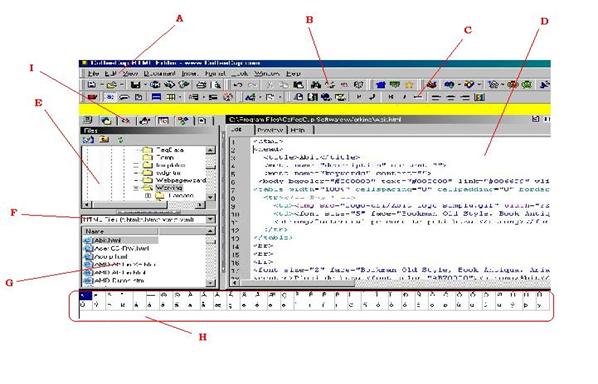Click the Paste clipboard icon
Screen dimensions: 598x384
pos(299,85)
